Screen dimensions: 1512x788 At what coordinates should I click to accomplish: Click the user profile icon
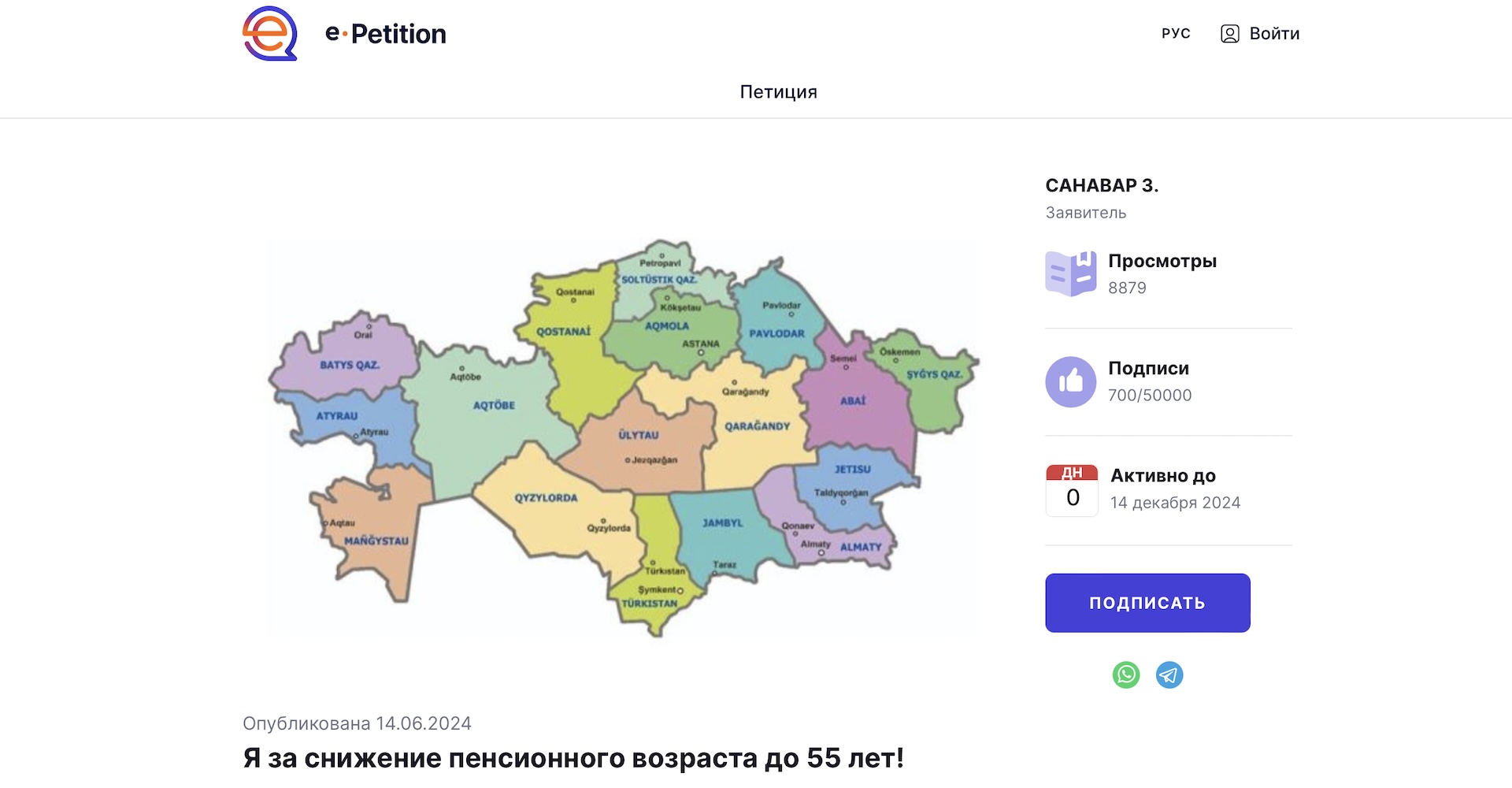click(x=1229, y=34)
